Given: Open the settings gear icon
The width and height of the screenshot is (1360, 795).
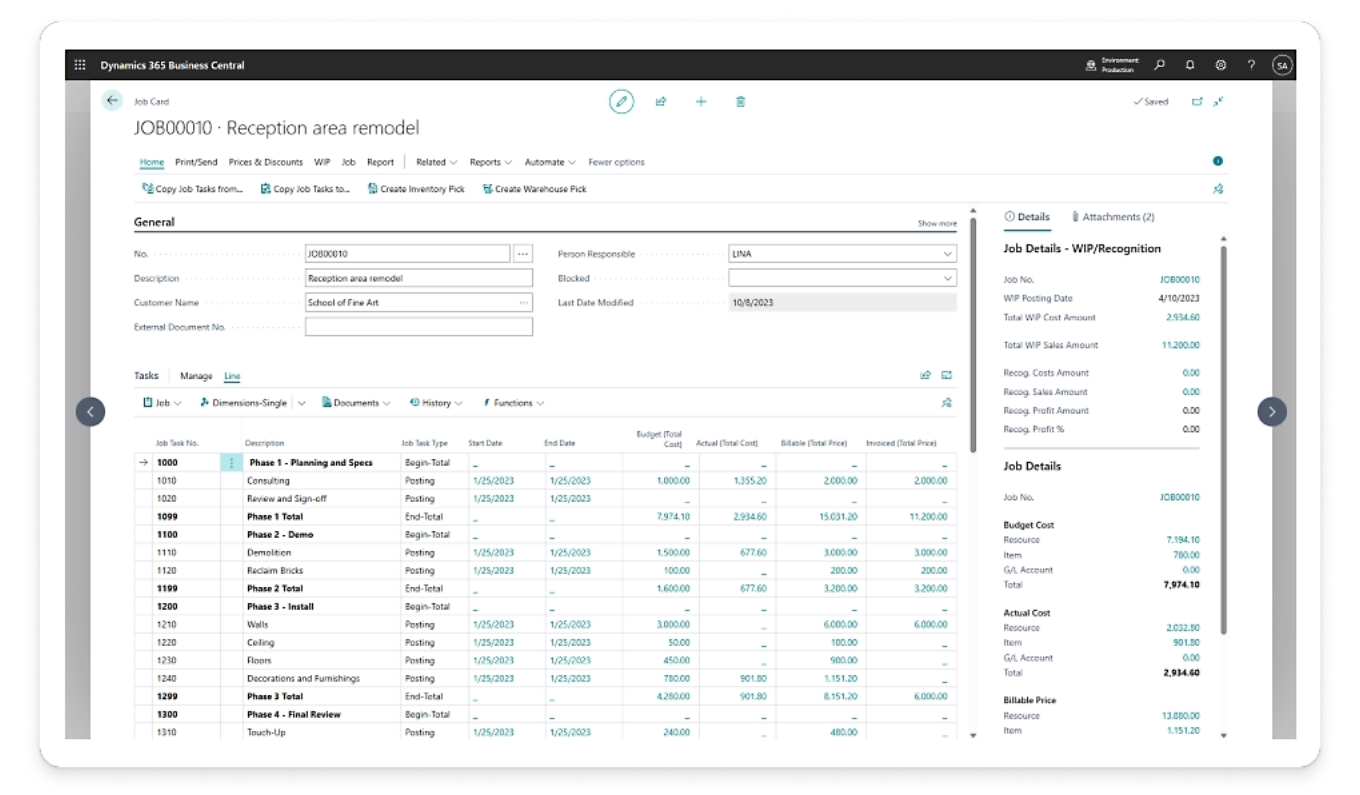Looking at the screenshot, I should 1221,65.
